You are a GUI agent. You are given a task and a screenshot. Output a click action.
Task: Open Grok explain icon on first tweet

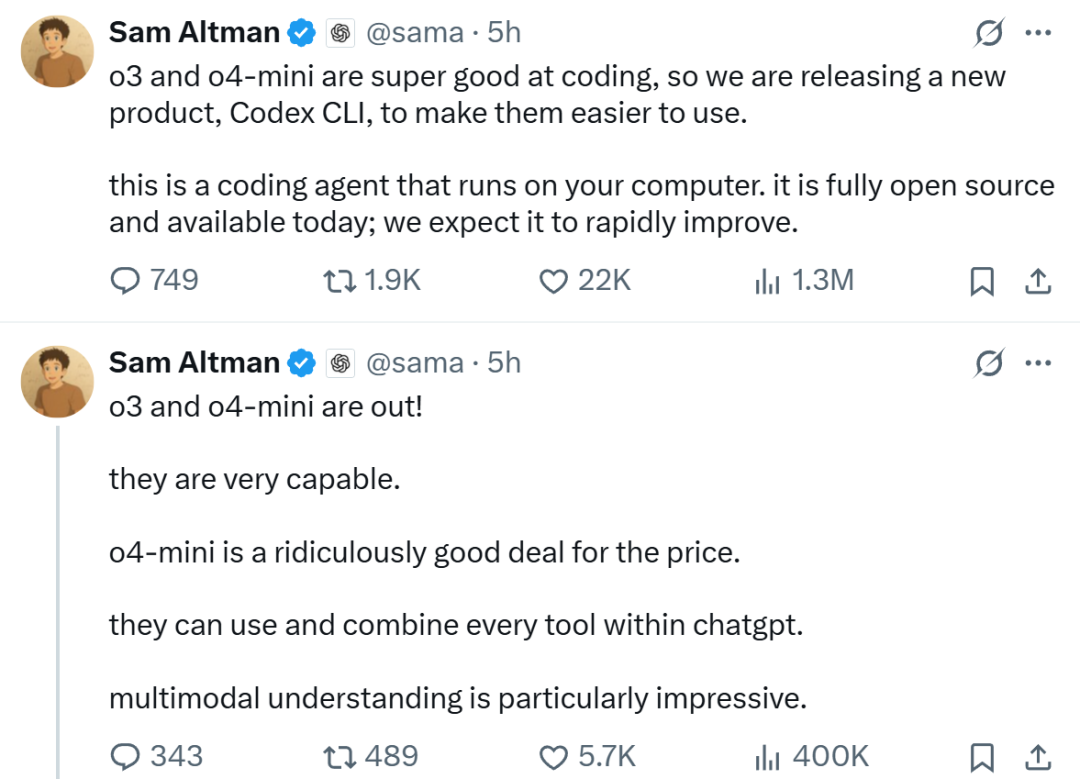click(x=988, y=32)
